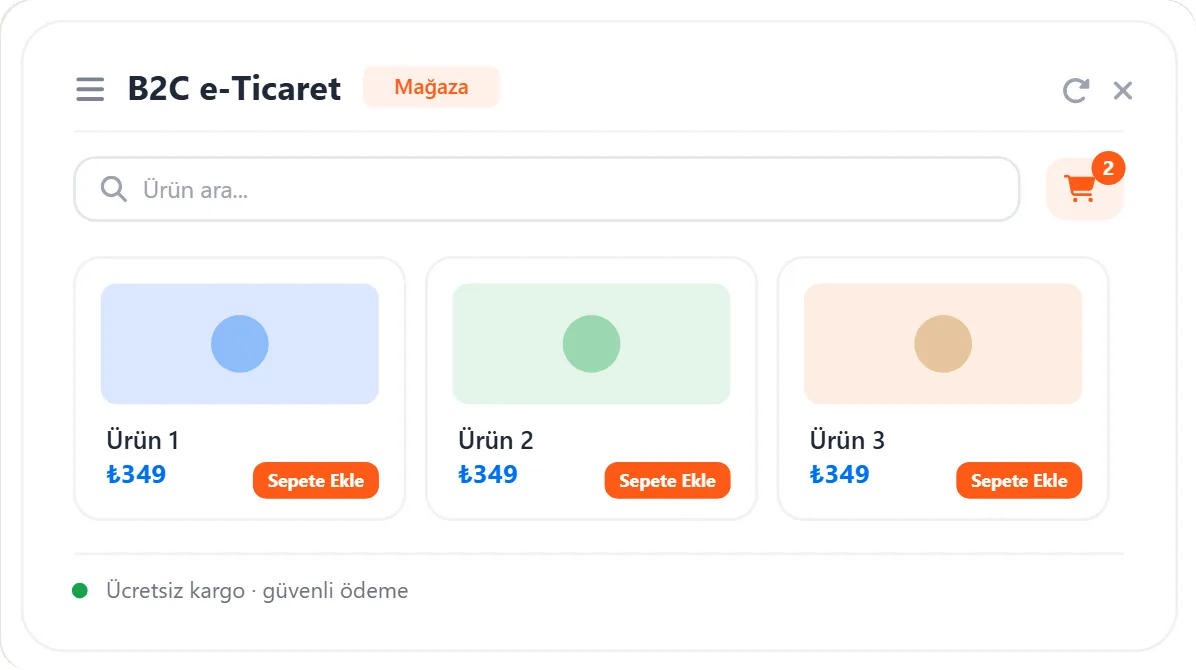Image resolution: width=1196 pixels, height=670 pixels.
Task: Open the blue Ürün 1 image
Action: pos(240,344)
